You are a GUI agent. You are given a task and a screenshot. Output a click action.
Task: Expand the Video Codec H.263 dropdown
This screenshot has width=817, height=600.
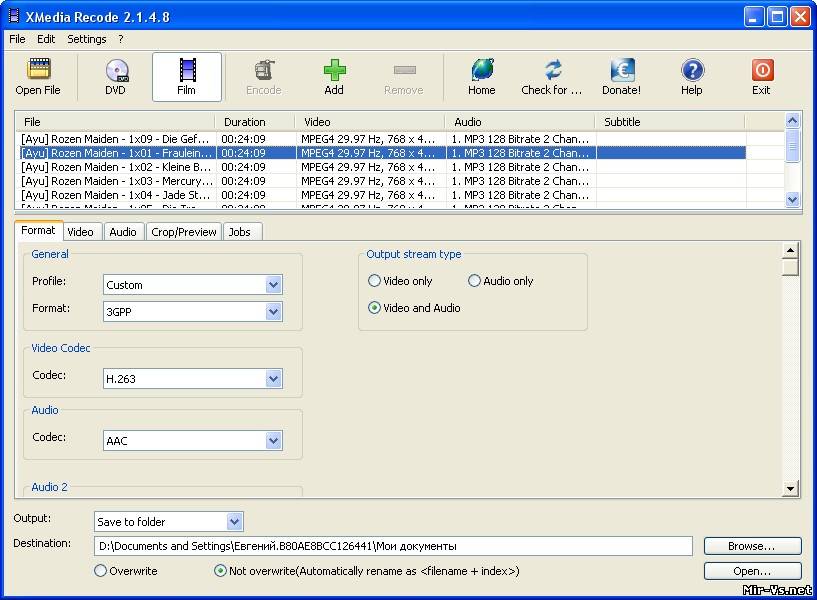pos(273,379)
